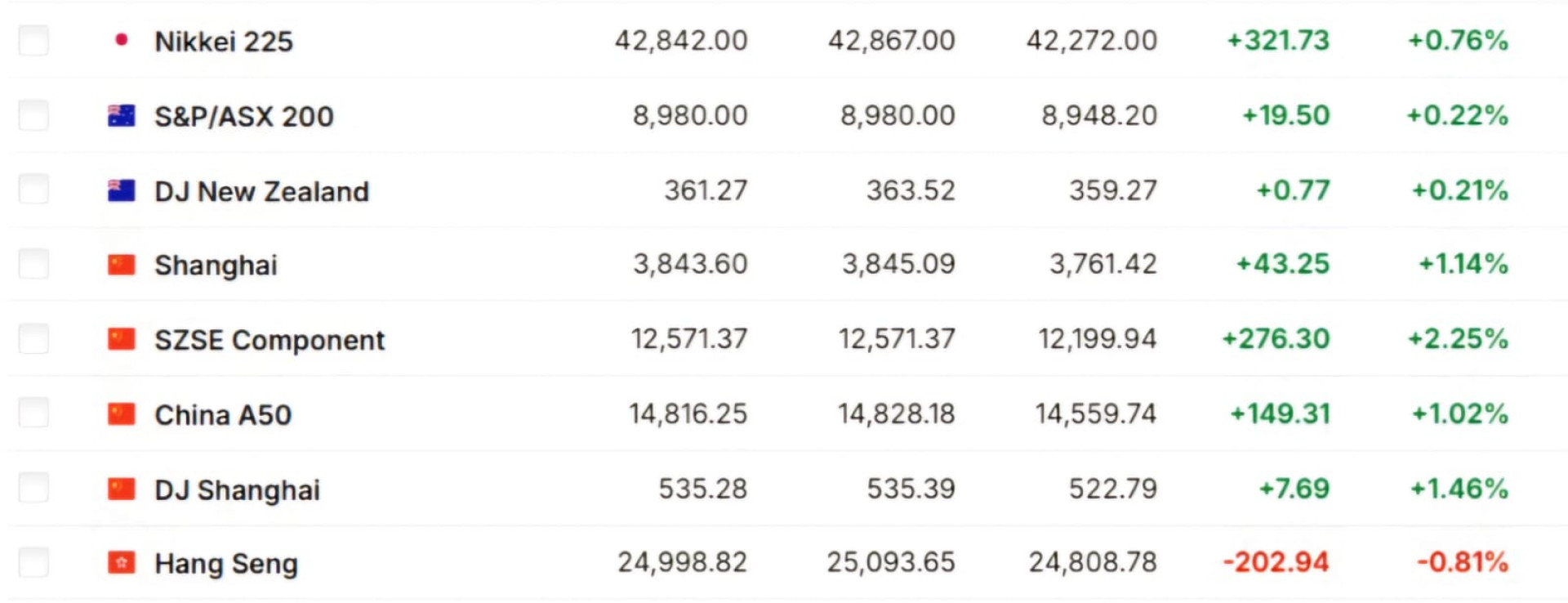
Task: Open the Nikkei 225 index link
Action: 224,41
